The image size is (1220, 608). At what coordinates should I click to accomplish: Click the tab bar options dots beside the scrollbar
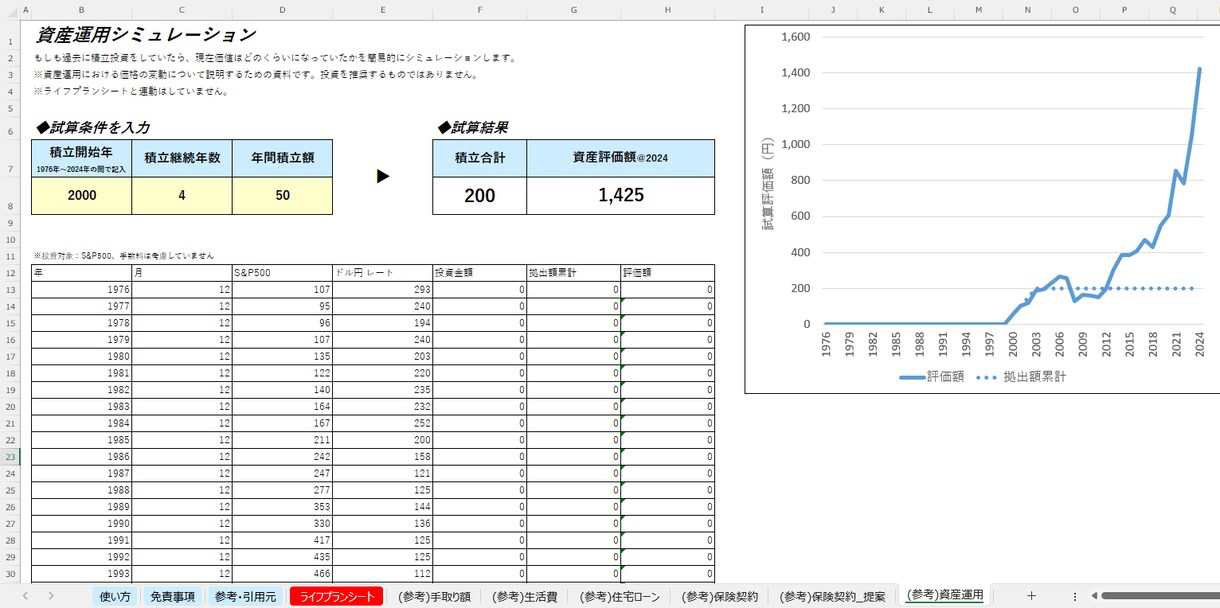click(1074, 596)
